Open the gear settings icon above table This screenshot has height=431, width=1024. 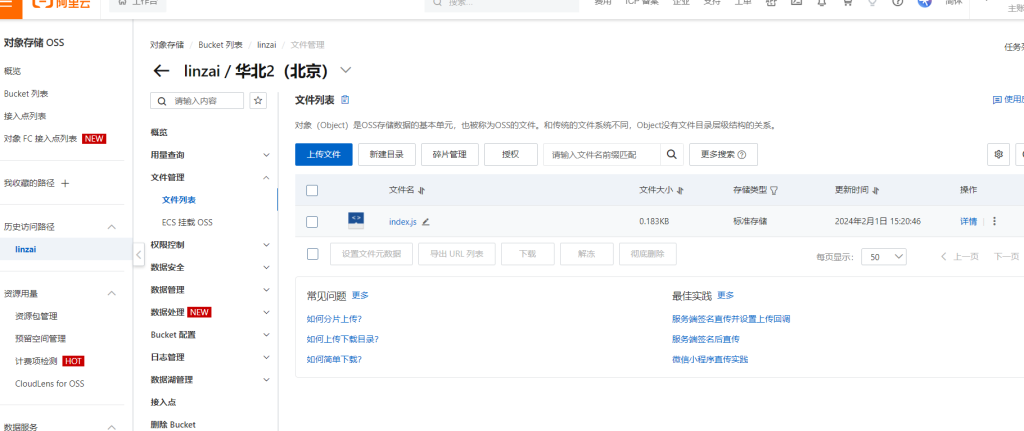click(998, 155)
